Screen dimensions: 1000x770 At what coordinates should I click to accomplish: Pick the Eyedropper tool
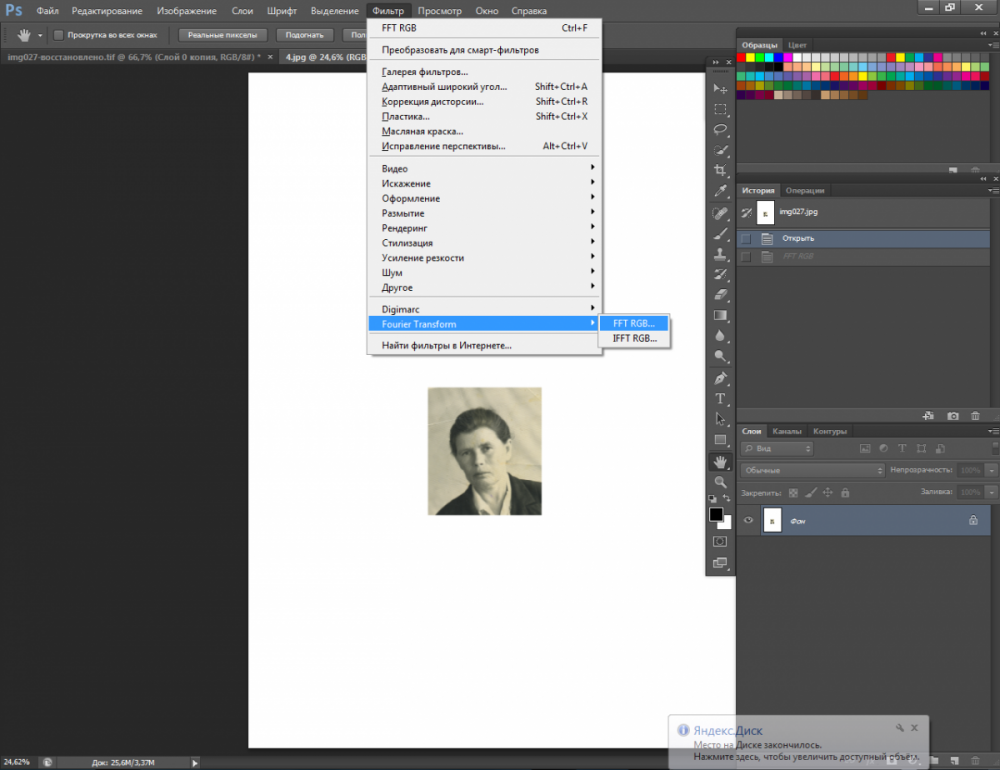tap(720, 191)
